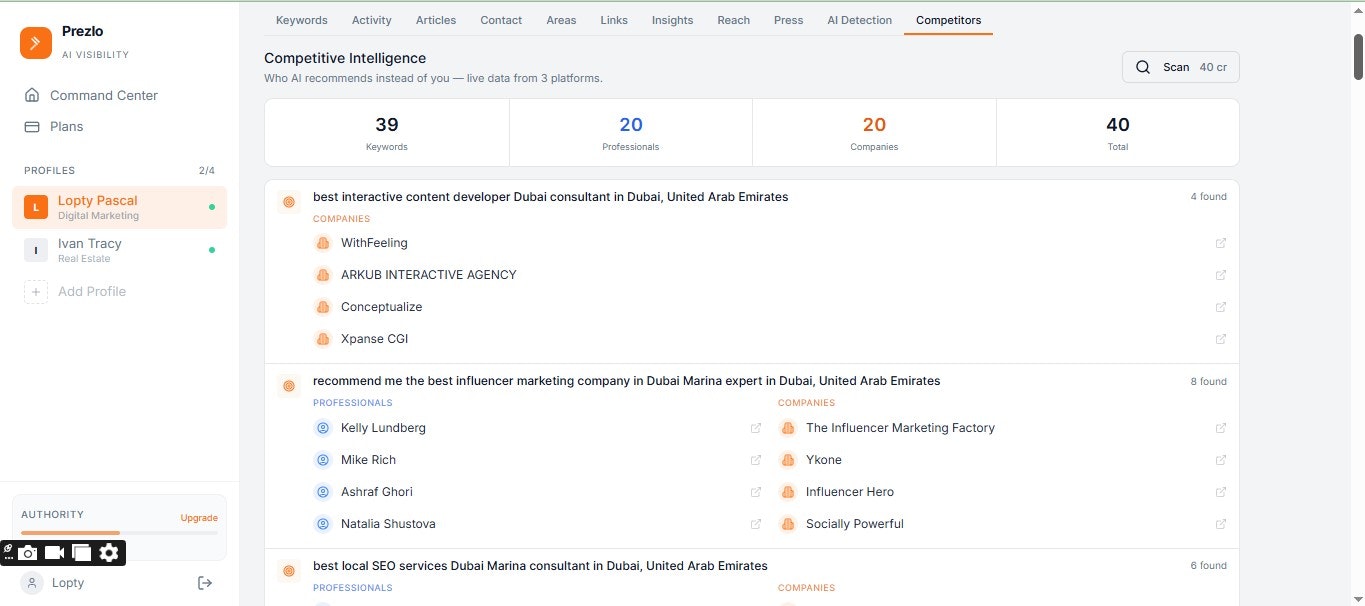Open the Insights tab

671,20
